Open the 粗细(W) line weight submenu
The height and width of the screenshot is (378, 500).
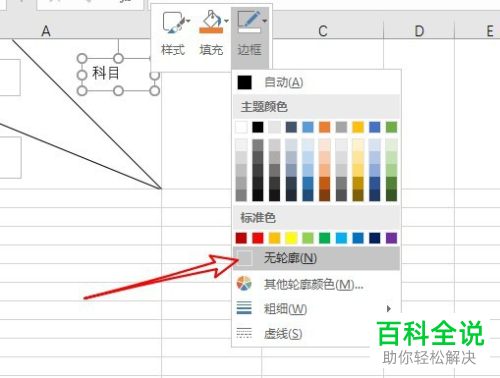(x=316, y=309)
